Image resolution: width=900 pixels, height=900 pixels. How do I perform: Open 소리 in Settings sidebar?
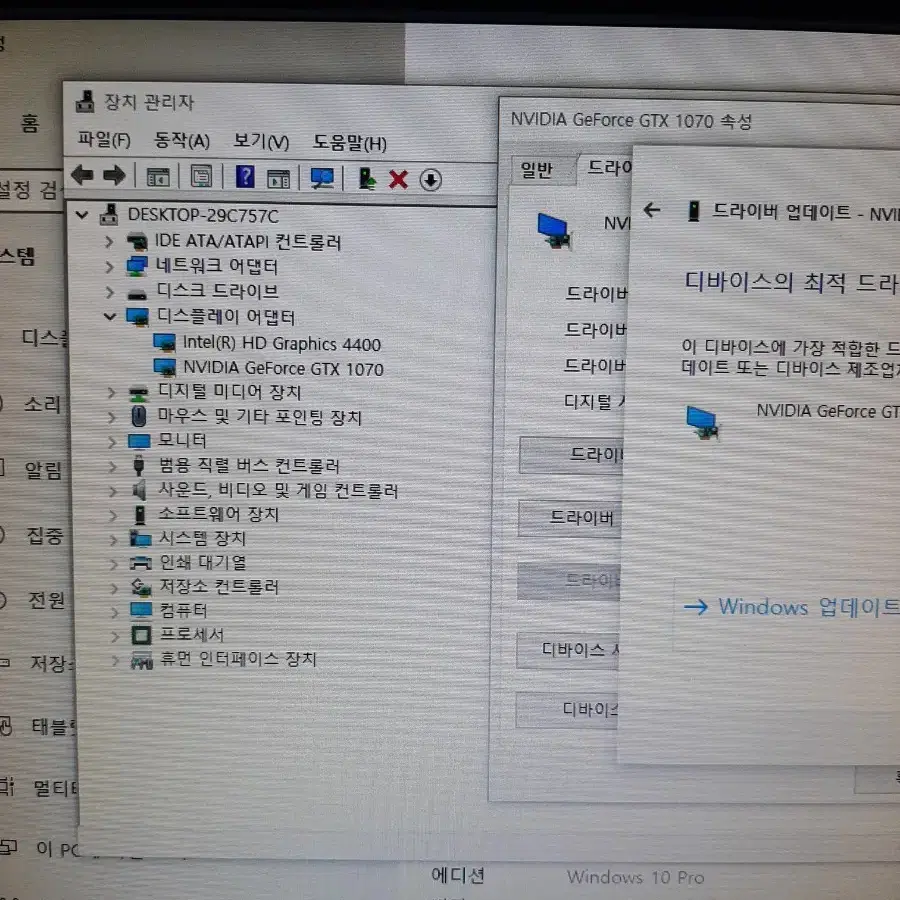[41, 404]
